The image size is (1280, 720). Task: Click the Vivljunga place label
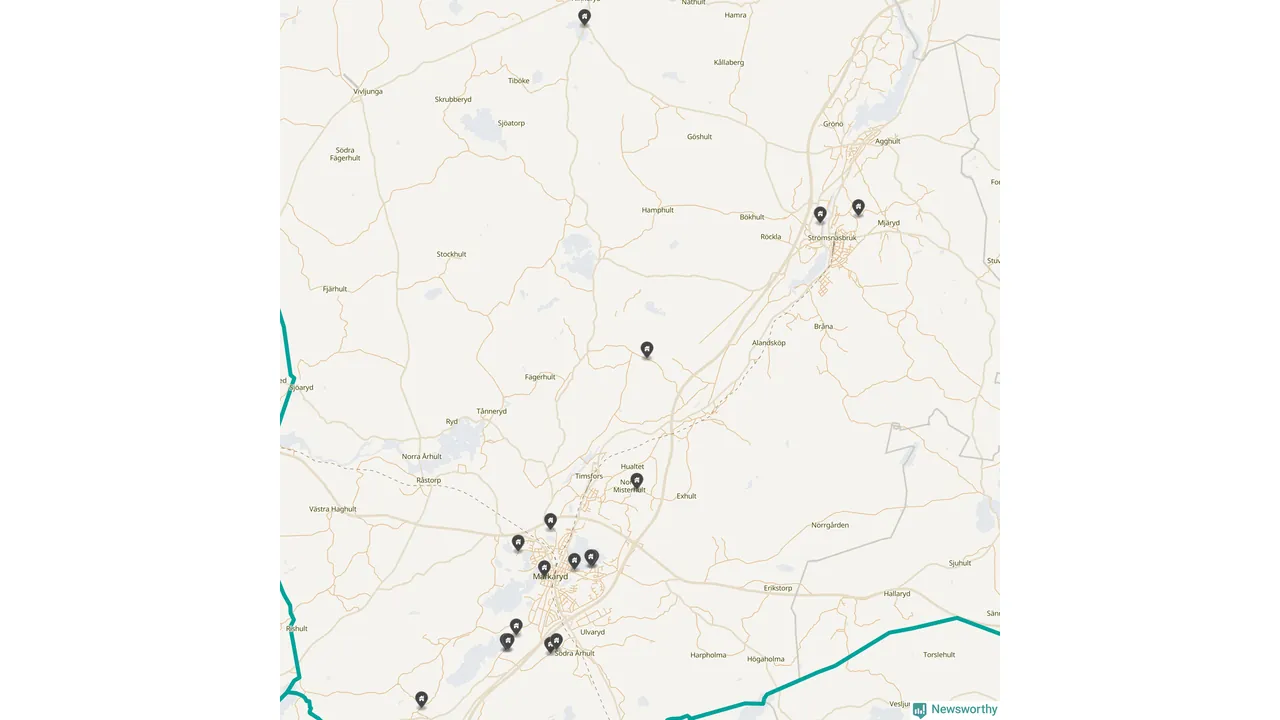click(x=368, y=91)
